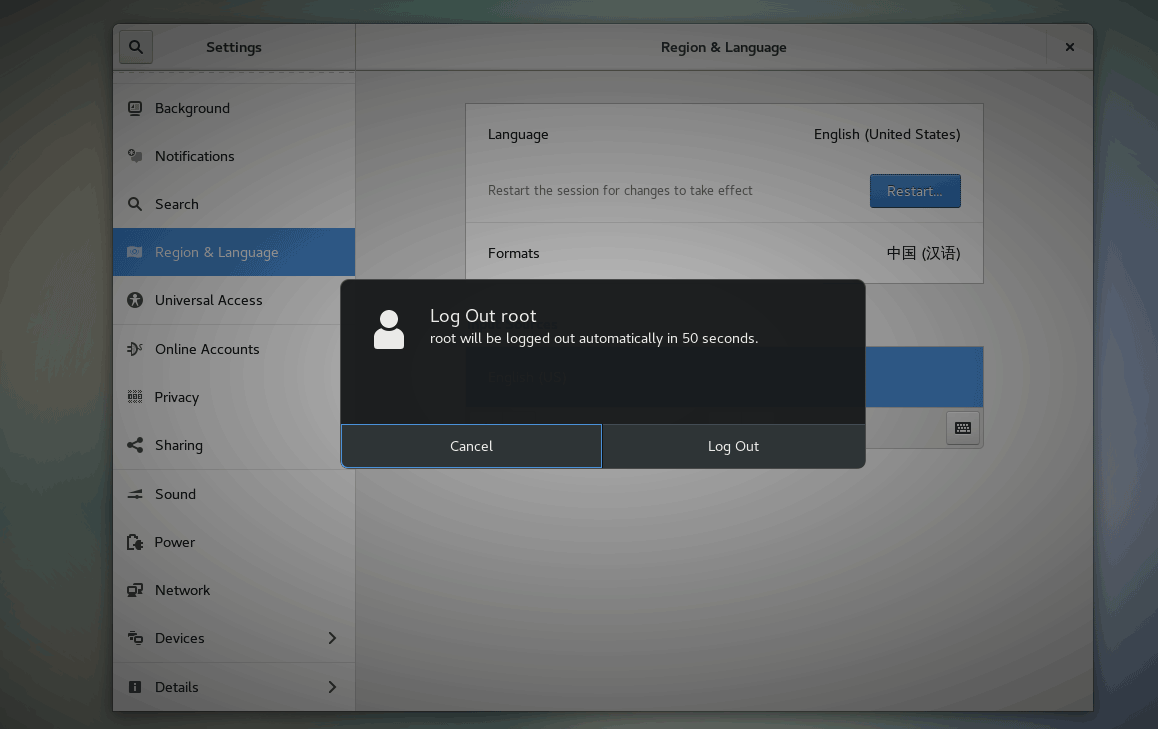
Task: Open the Formats selection row
Action: 723,253
